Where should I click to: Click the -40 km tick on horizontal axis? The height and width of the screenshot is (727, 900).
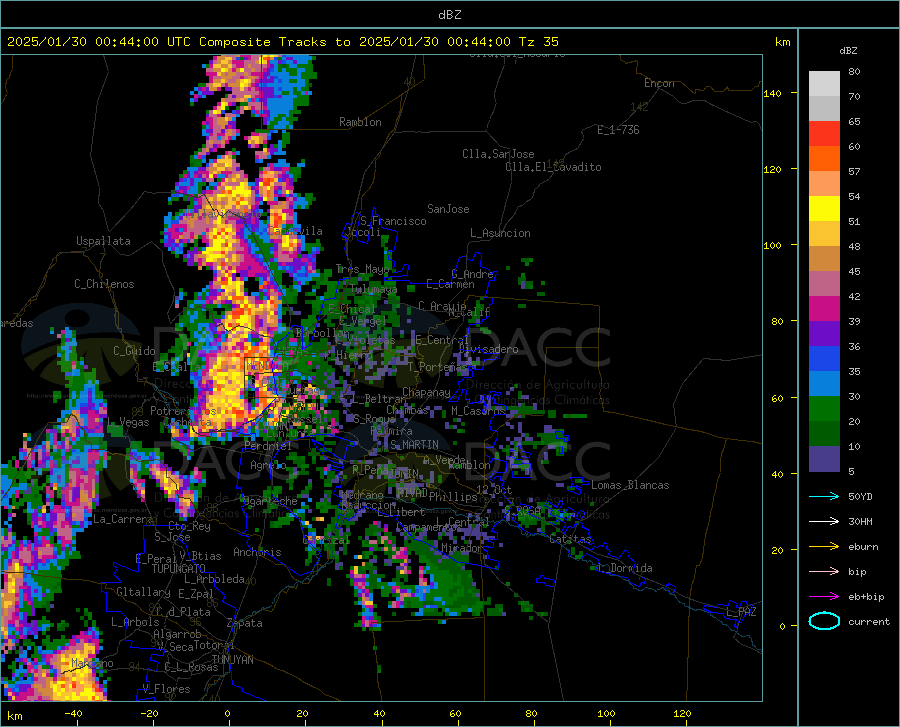pos(73,714)
